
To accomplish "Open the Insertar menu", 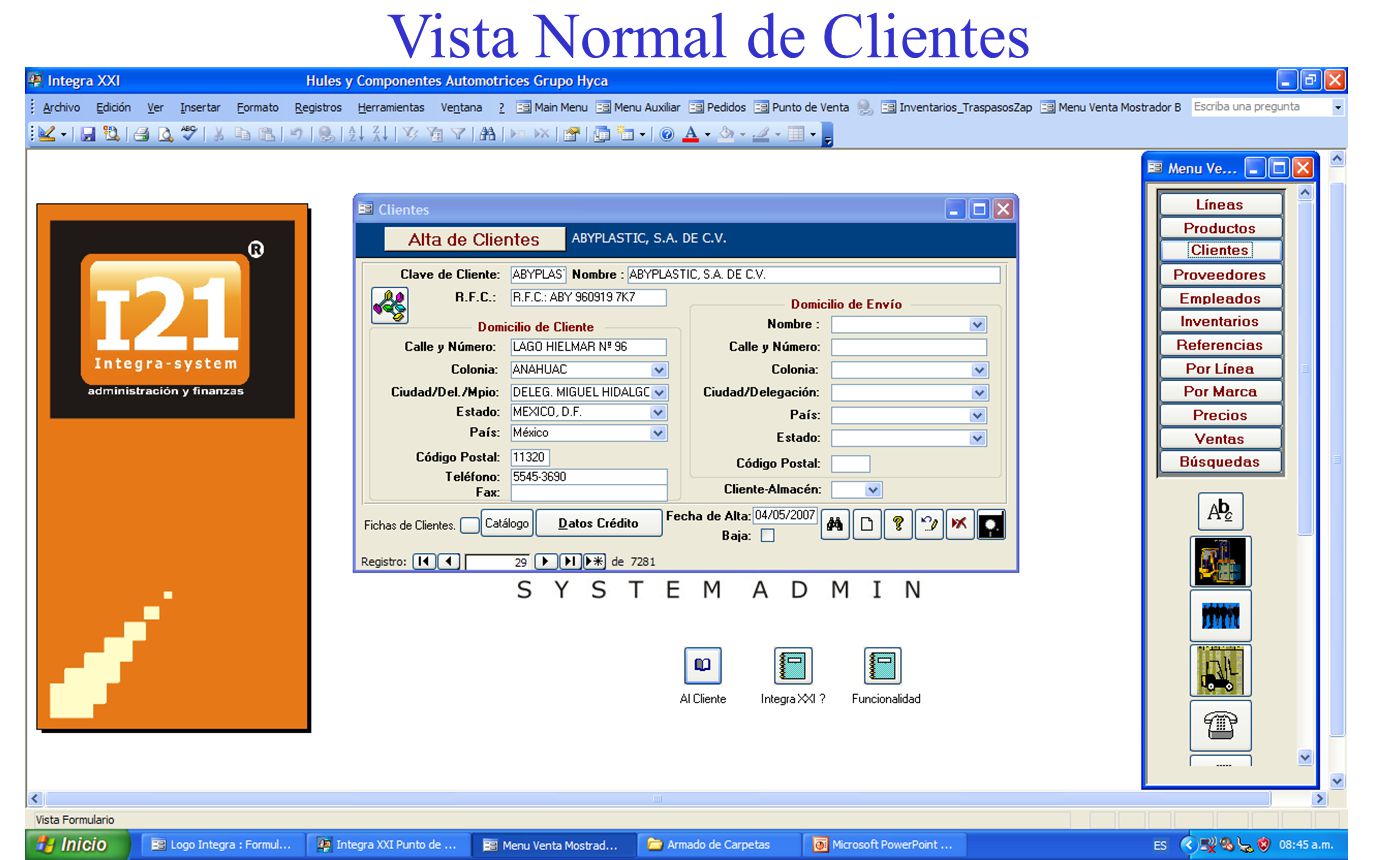I will (x=200, y=107).
